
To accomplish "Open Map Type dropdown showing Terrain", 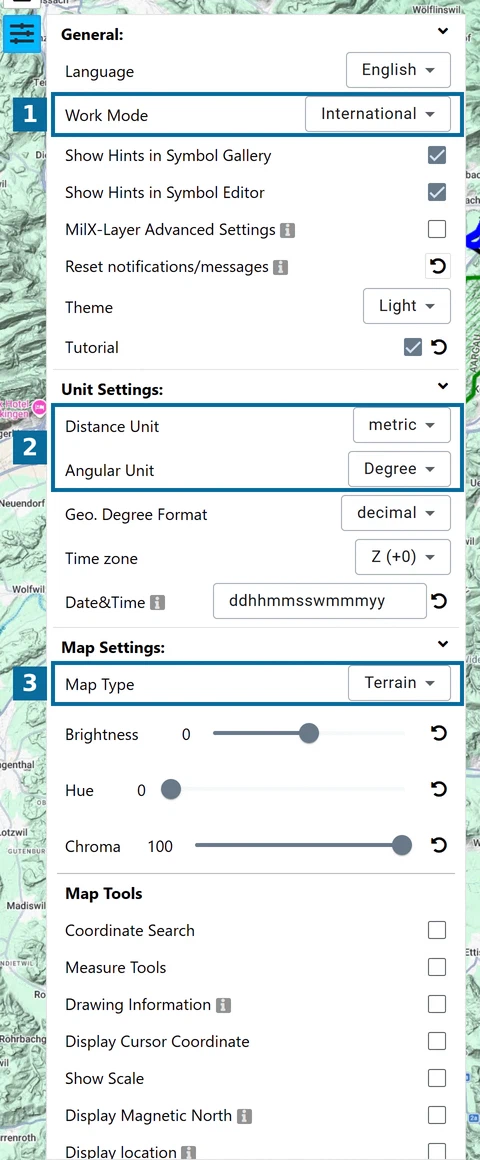I will point(399,683).
